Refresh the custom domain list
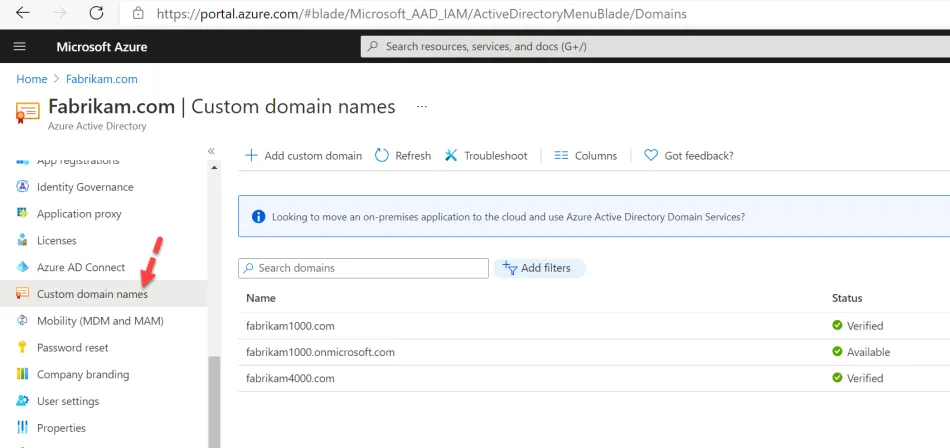 point(403,156)
